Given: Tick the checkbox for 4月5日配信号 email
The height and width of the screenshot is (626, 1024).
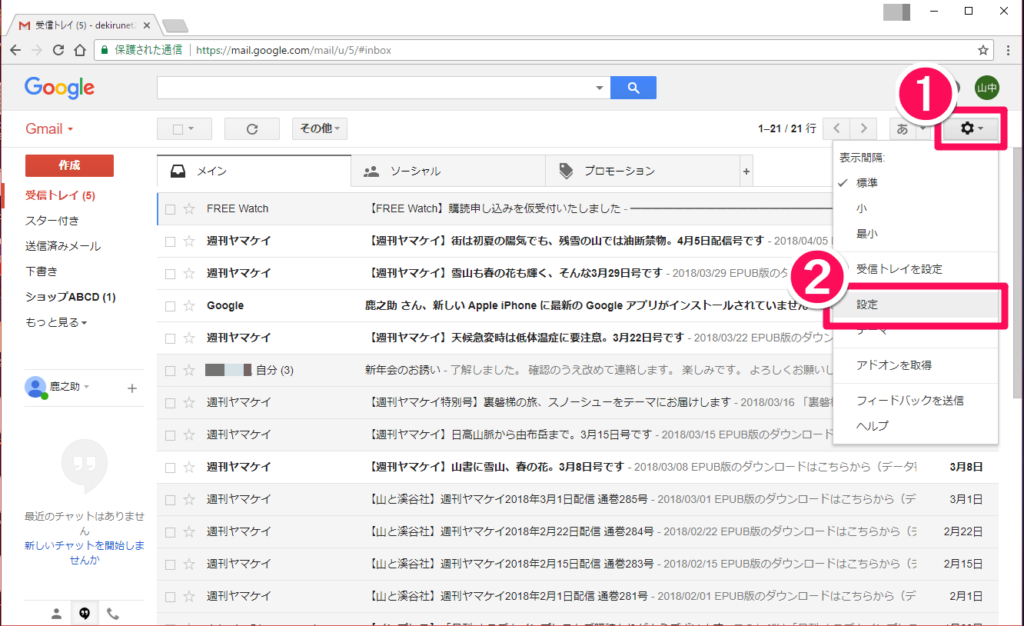Looking at the screenshot, I should [x=170, y=242].
